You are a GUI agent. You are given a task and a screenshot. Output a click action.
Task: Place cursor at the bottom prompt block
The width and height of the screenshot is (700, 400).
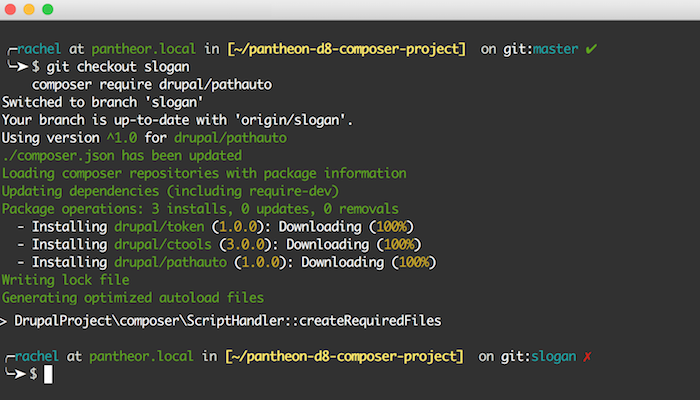pyautogui.click(x=47, y=374)
